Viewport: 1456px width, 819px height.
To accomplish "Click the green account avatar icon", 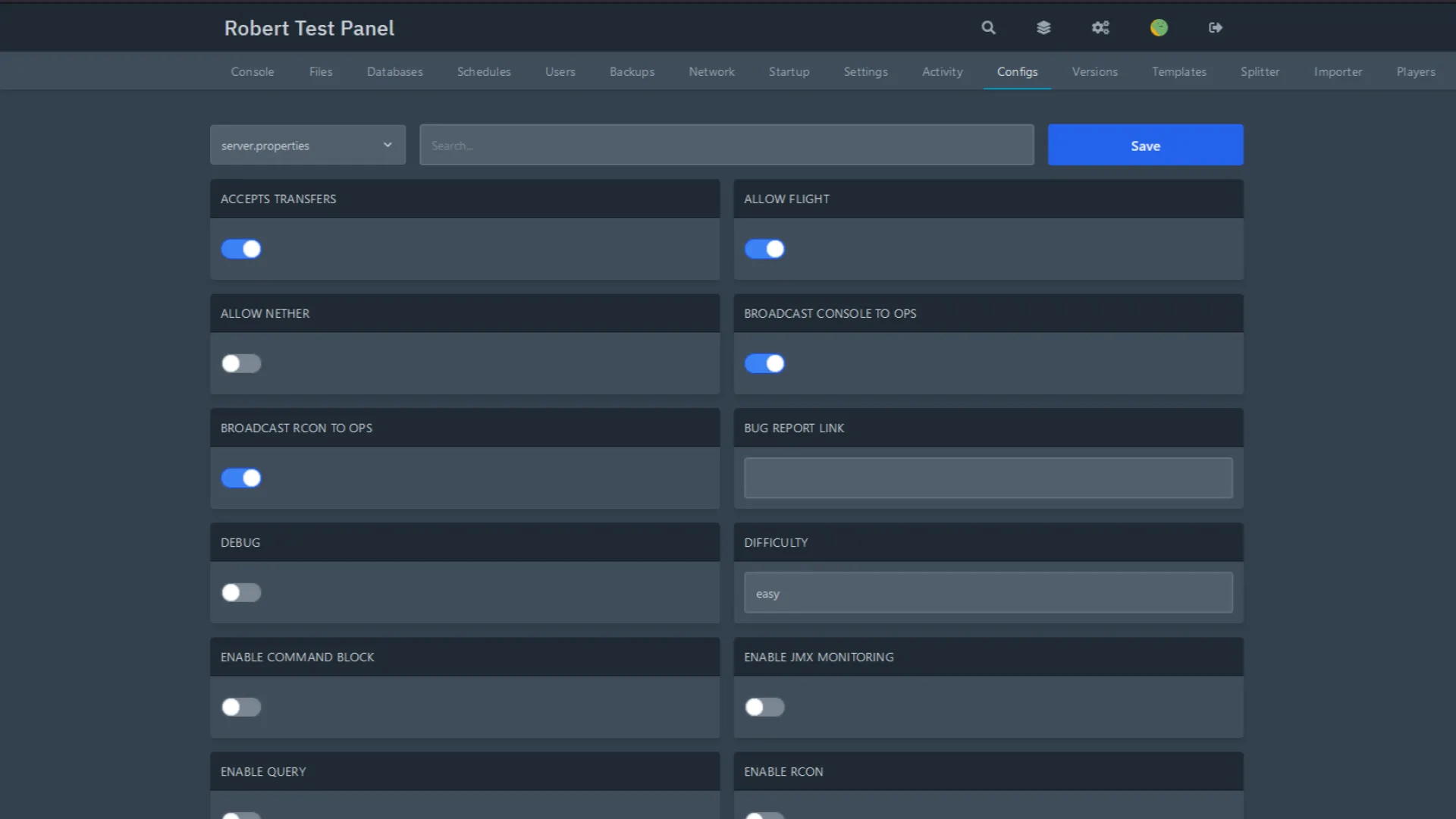I will (x=1159, y=28).
